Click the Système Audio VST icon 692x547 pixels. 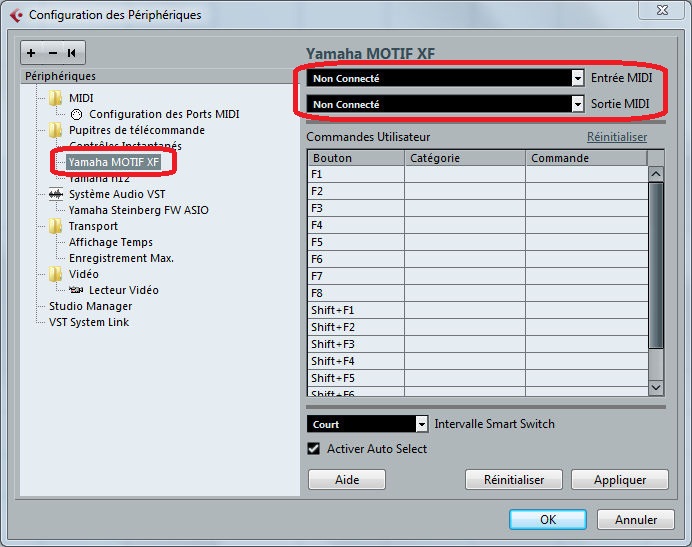tap(55, 194)
